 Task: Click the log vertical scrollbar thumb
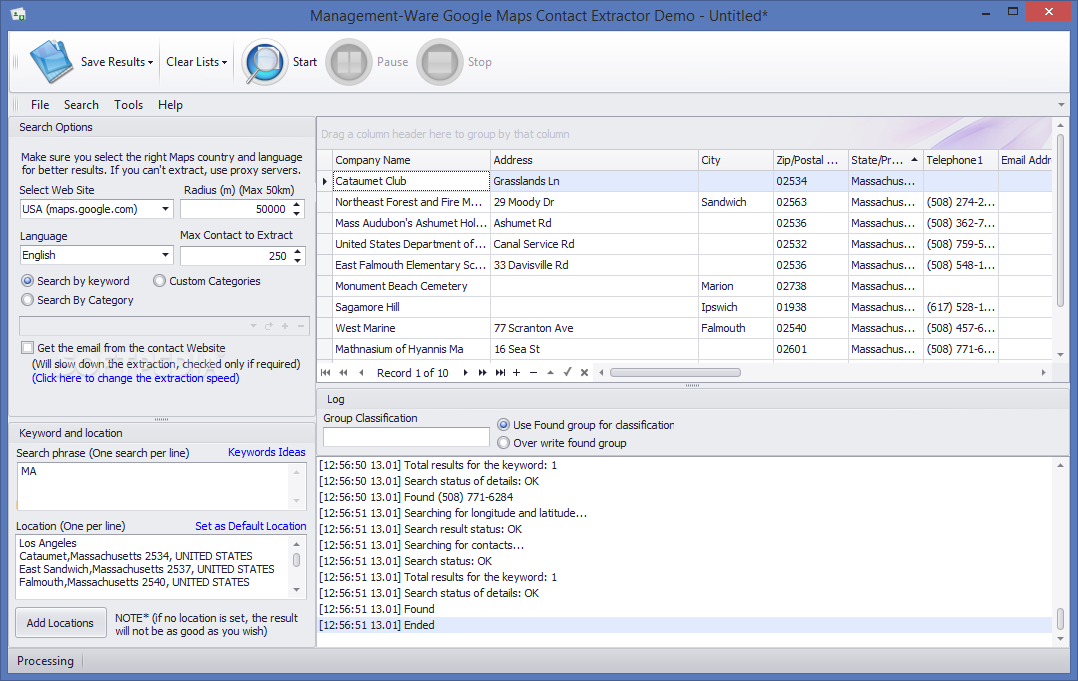click(x=1060, y=618)
